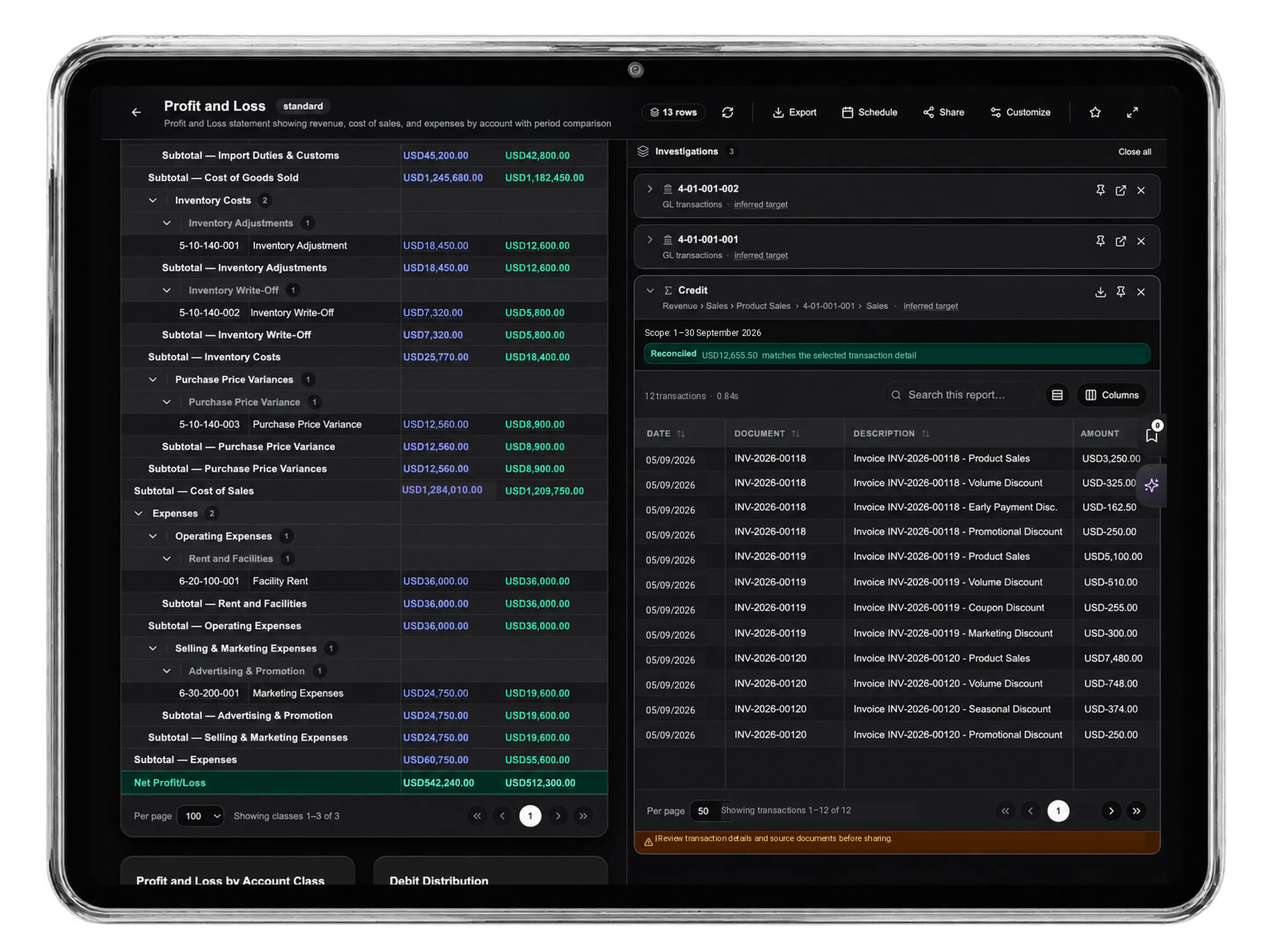Click Close all investigations

(x=1134, y=152)
